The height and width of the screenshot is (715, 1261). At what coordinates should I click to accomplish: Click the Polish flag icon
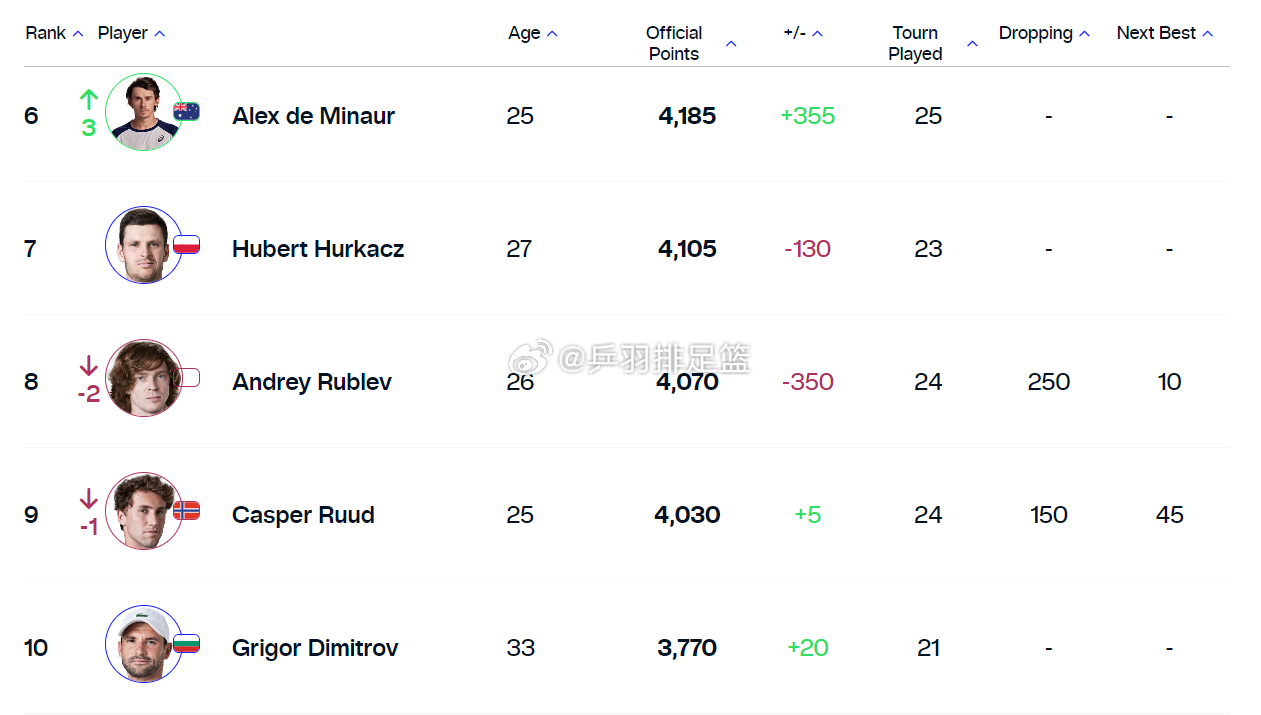187,244
